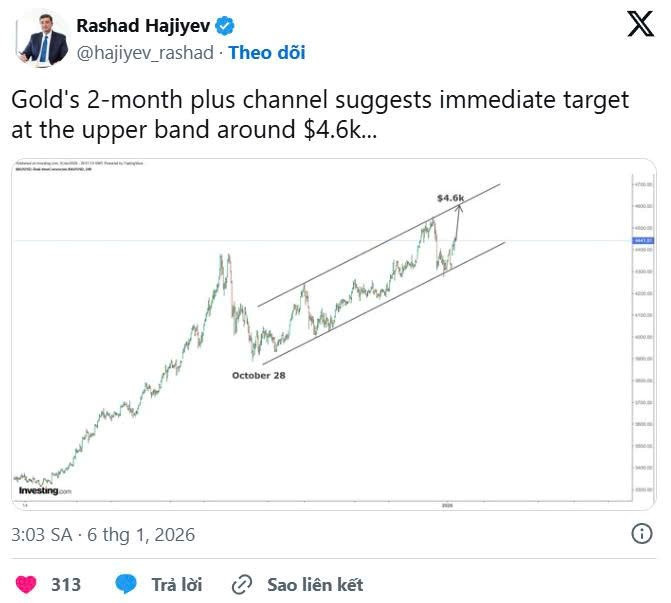Open Rashad Hajiyev's profile avatar

(x=43, y=37)
